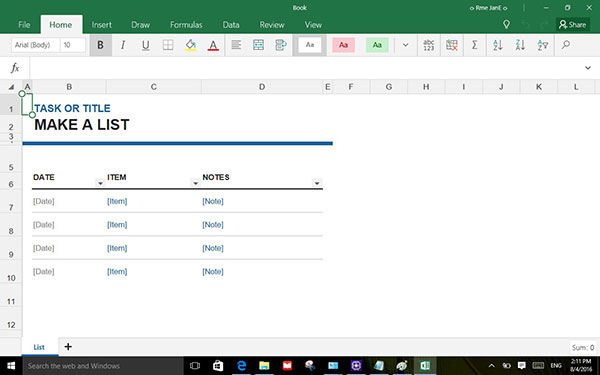The height and width of the screenshot is (375, 600).
Task: Click the merge cells icon
Action: 259,45
